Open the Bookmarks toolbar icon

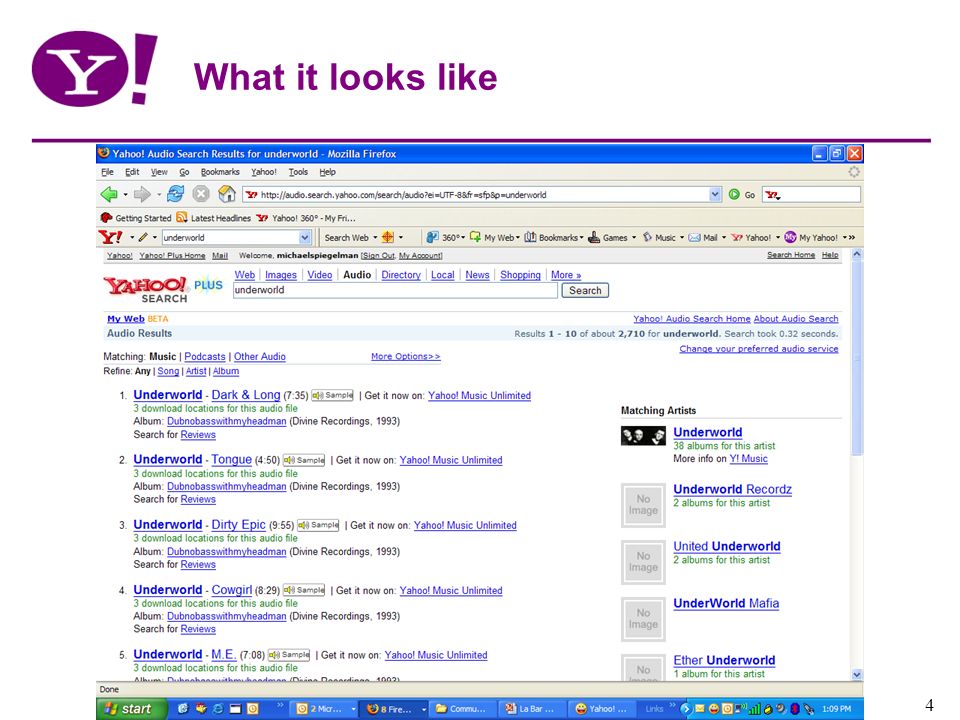[530, 237]
